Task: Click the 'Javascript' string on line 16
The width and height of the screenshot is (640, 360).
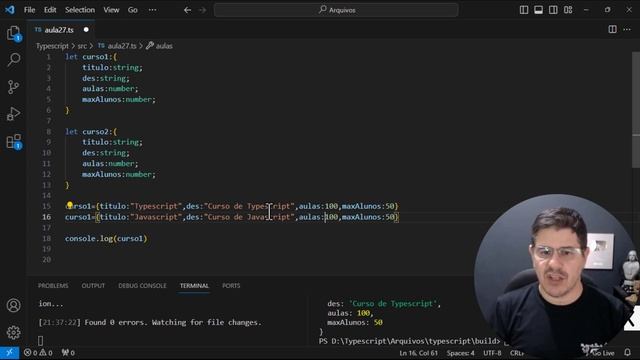Action: 156,217
